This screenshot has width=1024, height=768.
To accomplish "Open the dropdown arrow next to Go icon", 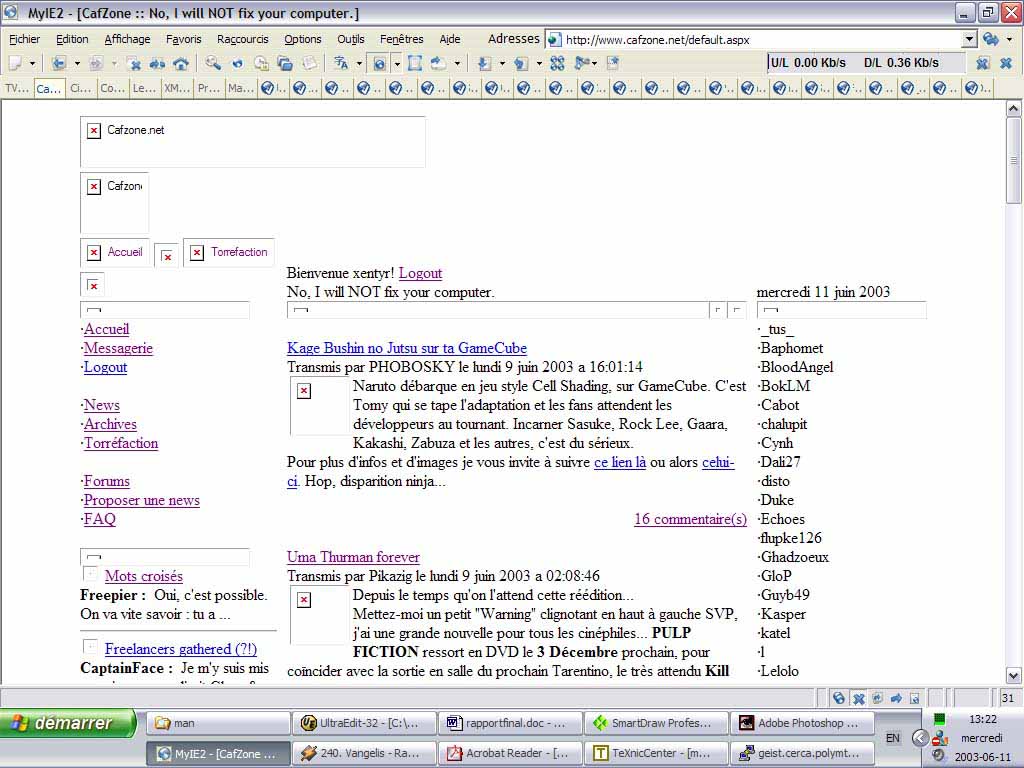I will tap(1010, 39).
